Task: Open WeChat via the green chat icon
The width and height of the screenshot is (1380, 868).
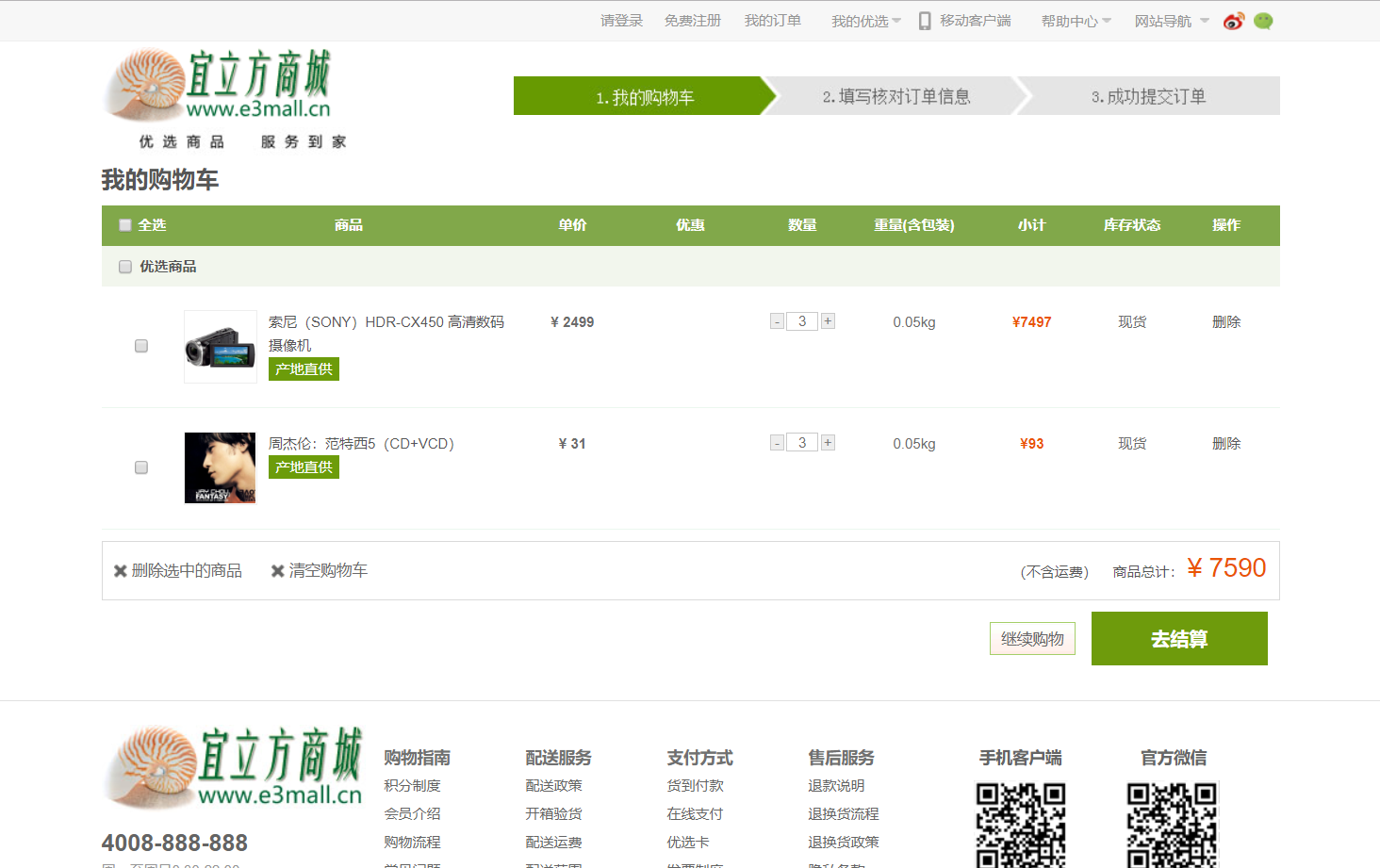Action: click(1263, 20)
